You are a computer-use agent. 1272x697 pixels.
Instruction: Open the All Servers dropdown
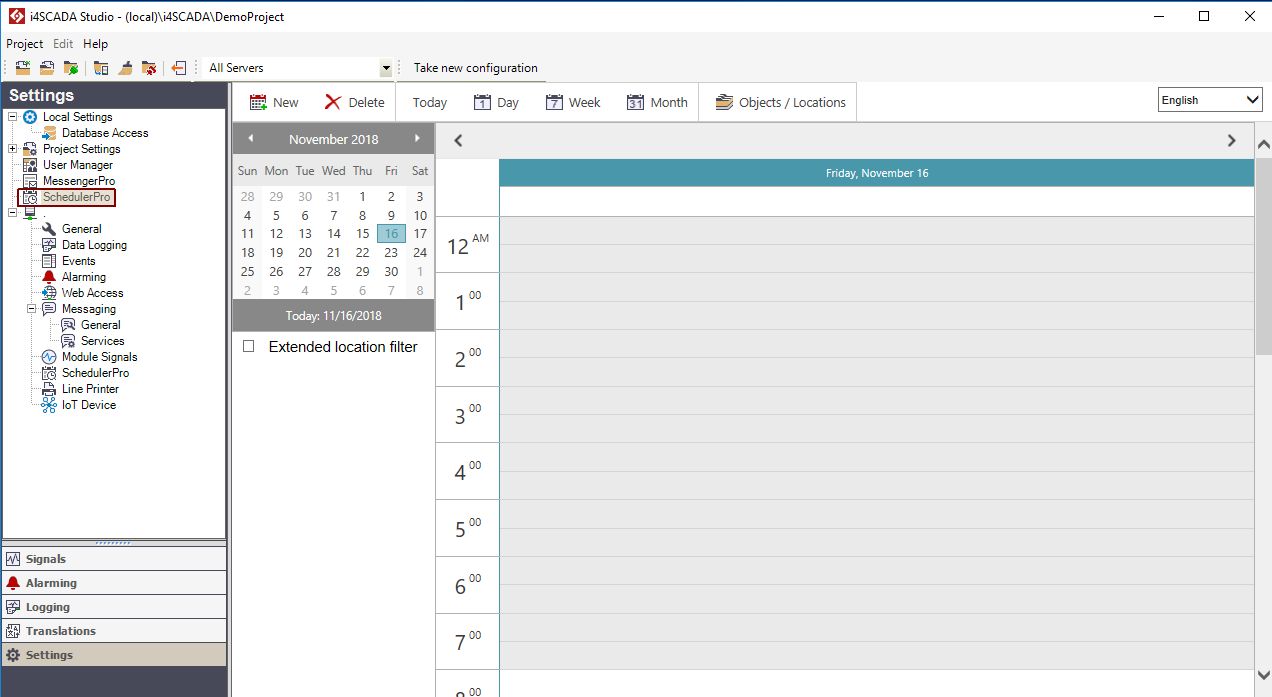(386, 68)
